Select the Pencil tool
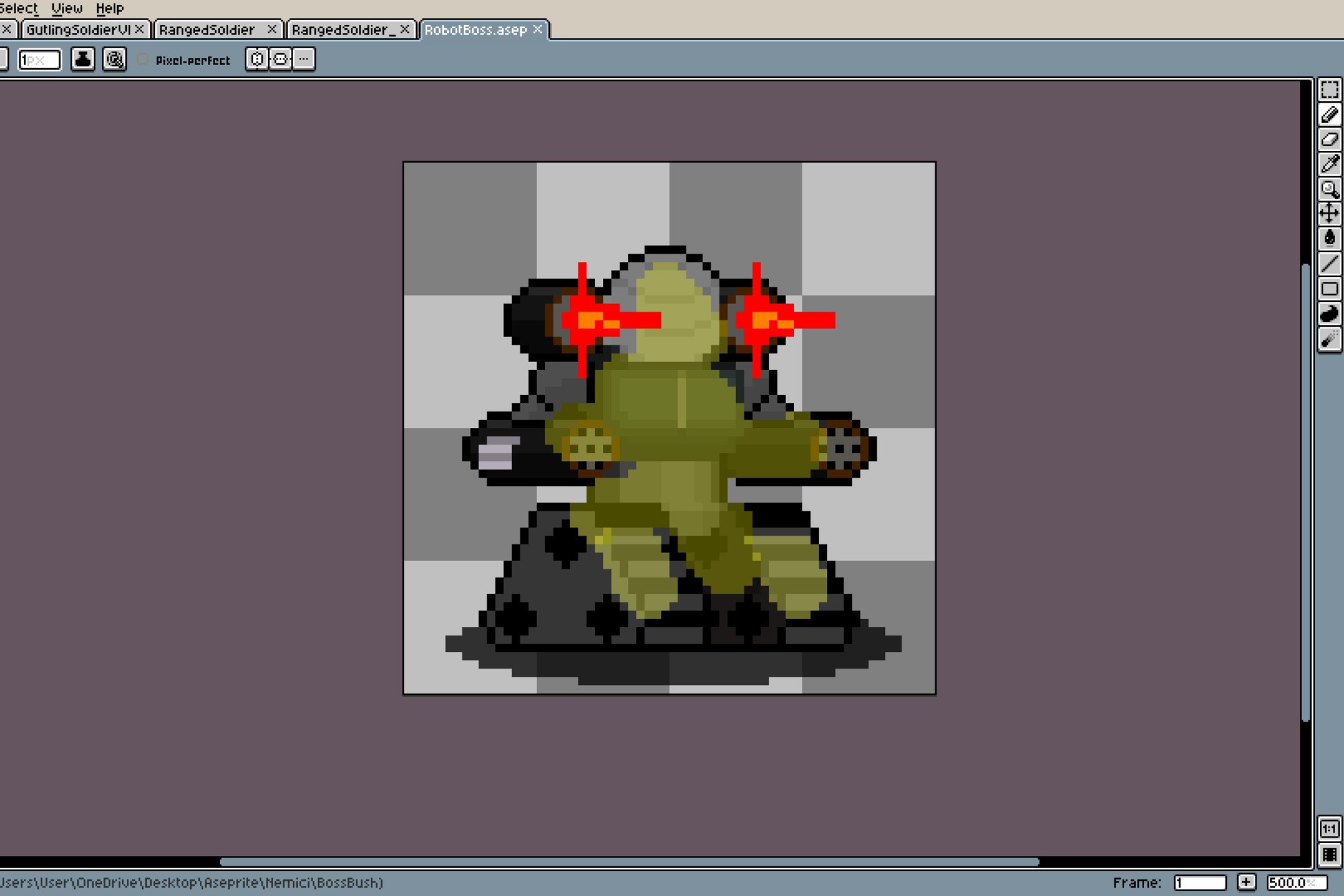This screenshot has width=1344, height=896. 1330,114
